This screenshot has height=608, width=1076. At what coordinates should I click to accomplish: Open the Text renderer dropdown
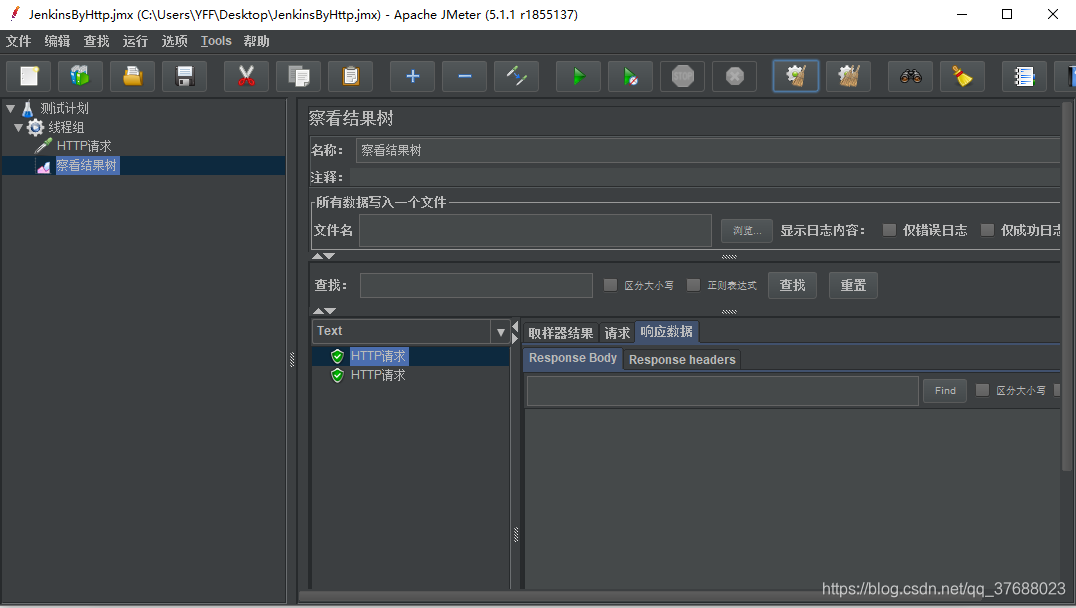[500, 332]
